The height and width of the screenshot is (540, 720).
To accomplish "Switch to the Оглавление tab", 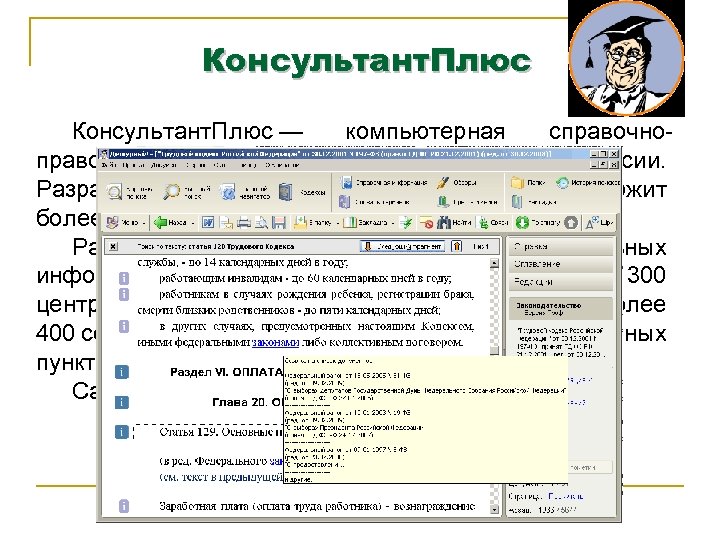I will click(560, 264).
